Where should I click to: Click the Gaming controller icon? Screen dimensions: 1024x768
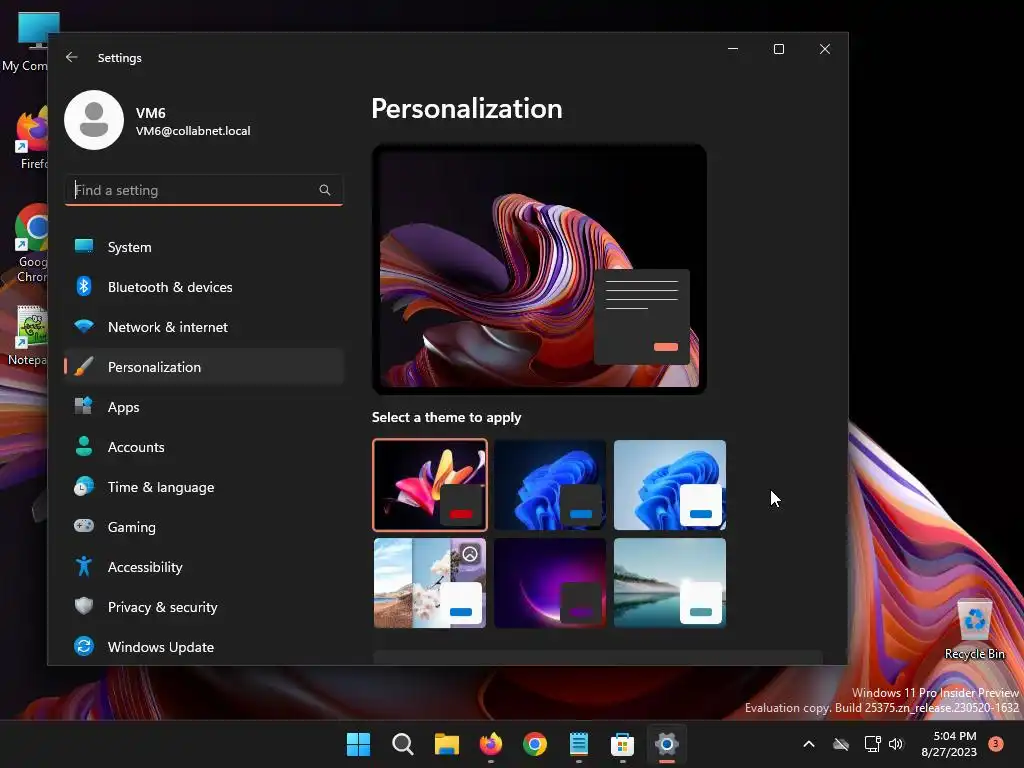[84, 526]
